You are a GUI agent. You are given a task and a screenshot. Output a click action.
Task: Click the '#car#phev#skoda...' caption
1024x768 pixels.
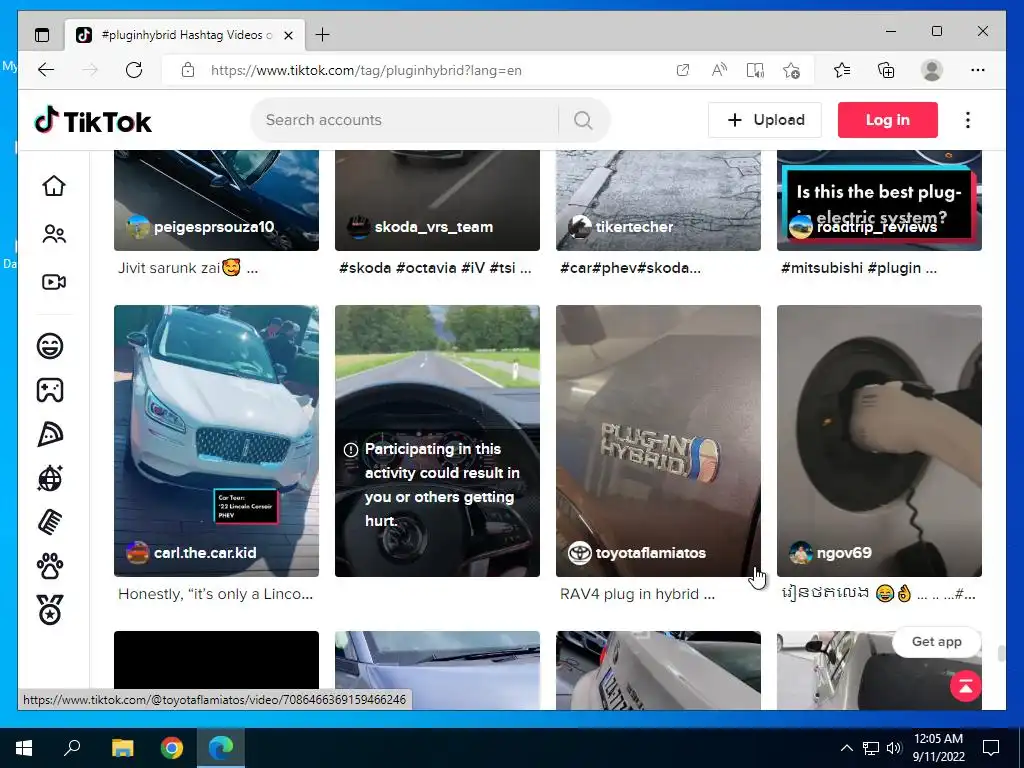pyautogui.click(x=630, y=268)
